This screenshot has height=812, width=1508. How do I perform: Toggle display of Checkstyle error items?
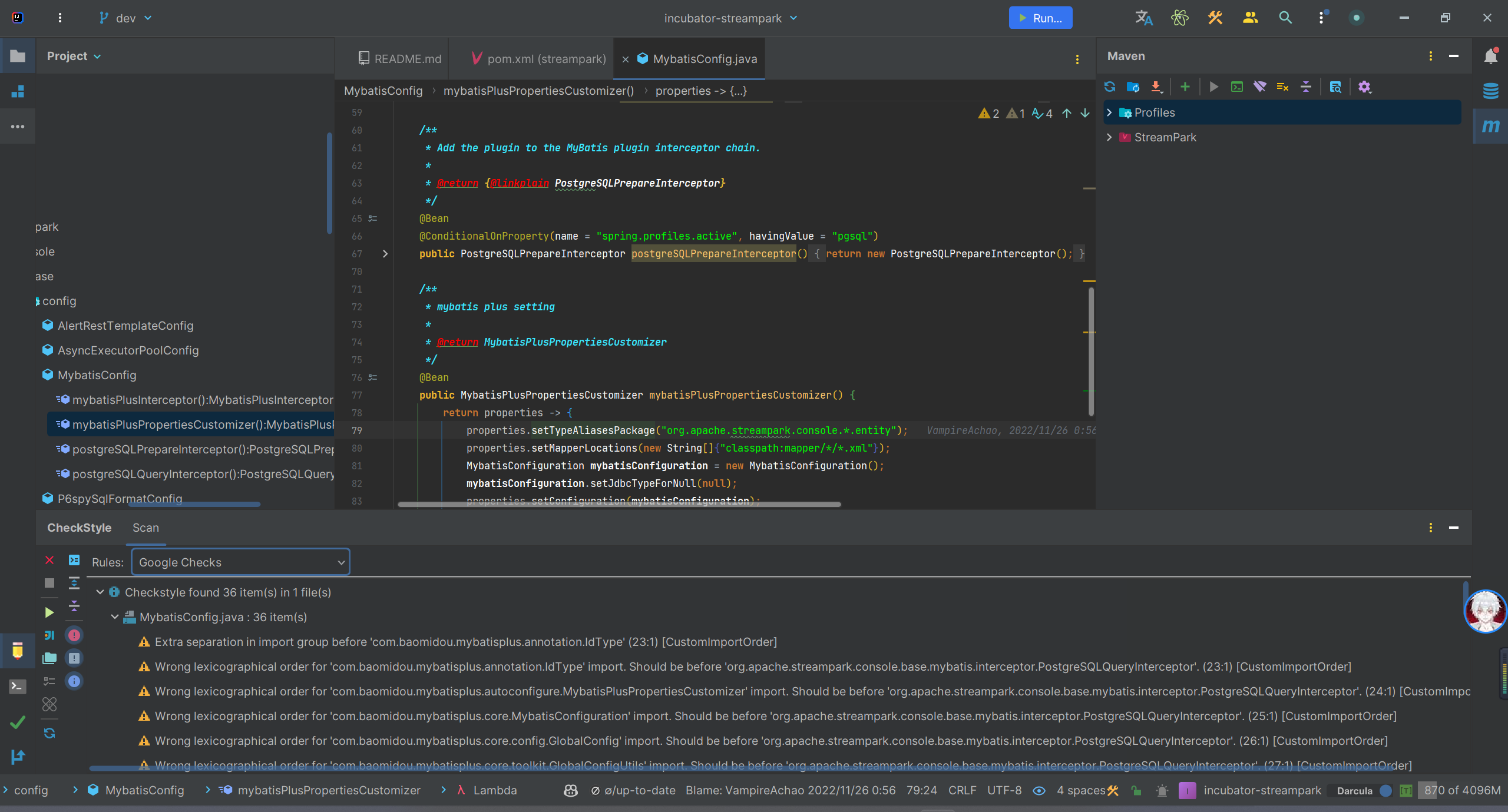[74, 635]
